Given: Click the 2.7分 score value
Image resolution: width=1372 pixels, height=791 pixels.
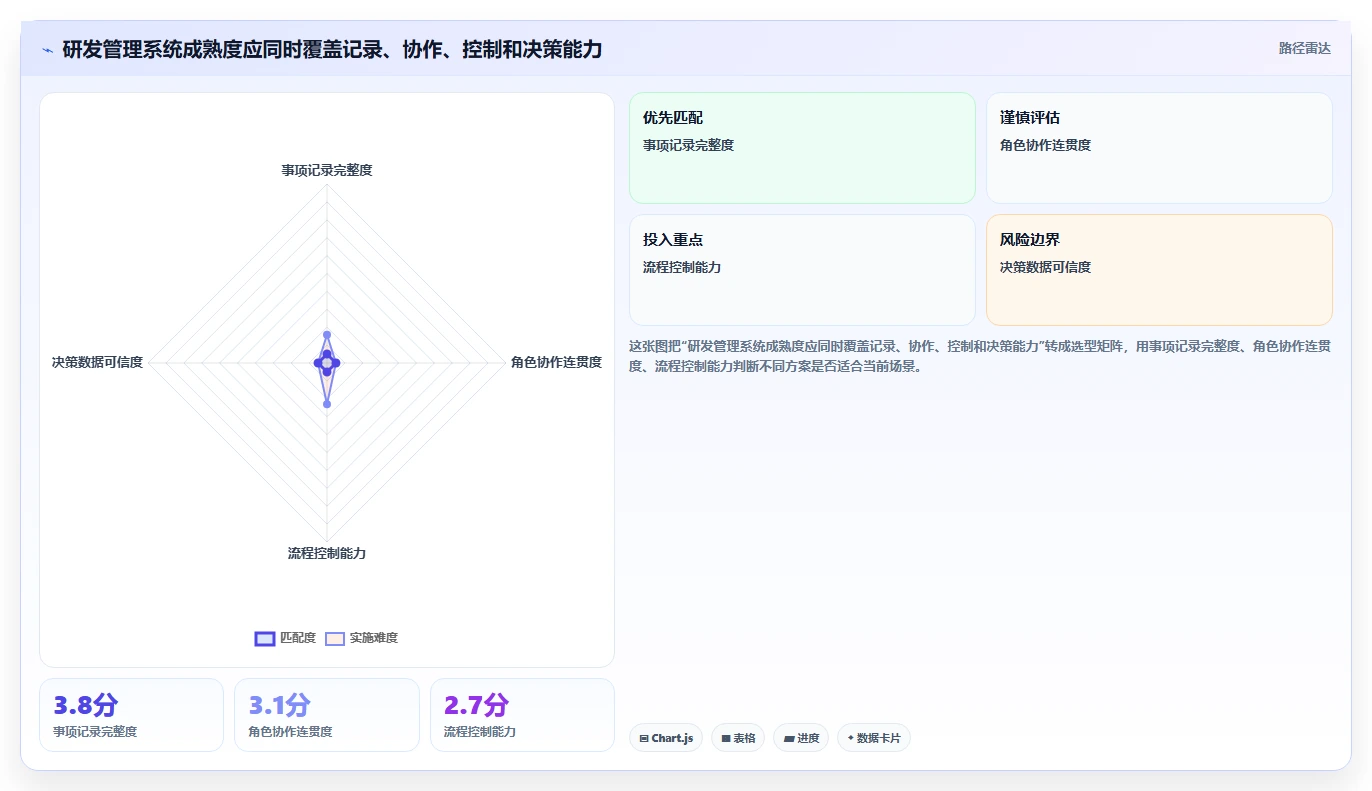Looking at the screenshot, I should pos(476,705).
